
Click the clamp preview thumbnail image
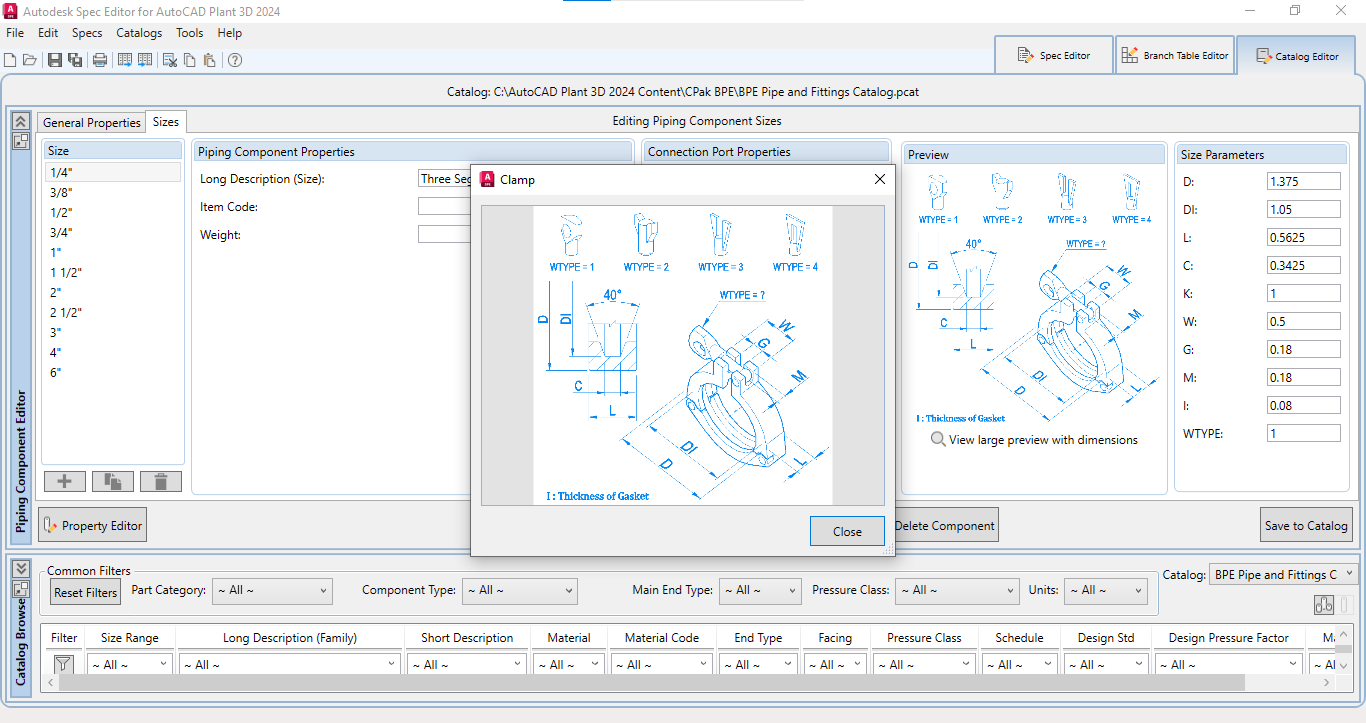pyautogui.click(x=1034, y=297)
